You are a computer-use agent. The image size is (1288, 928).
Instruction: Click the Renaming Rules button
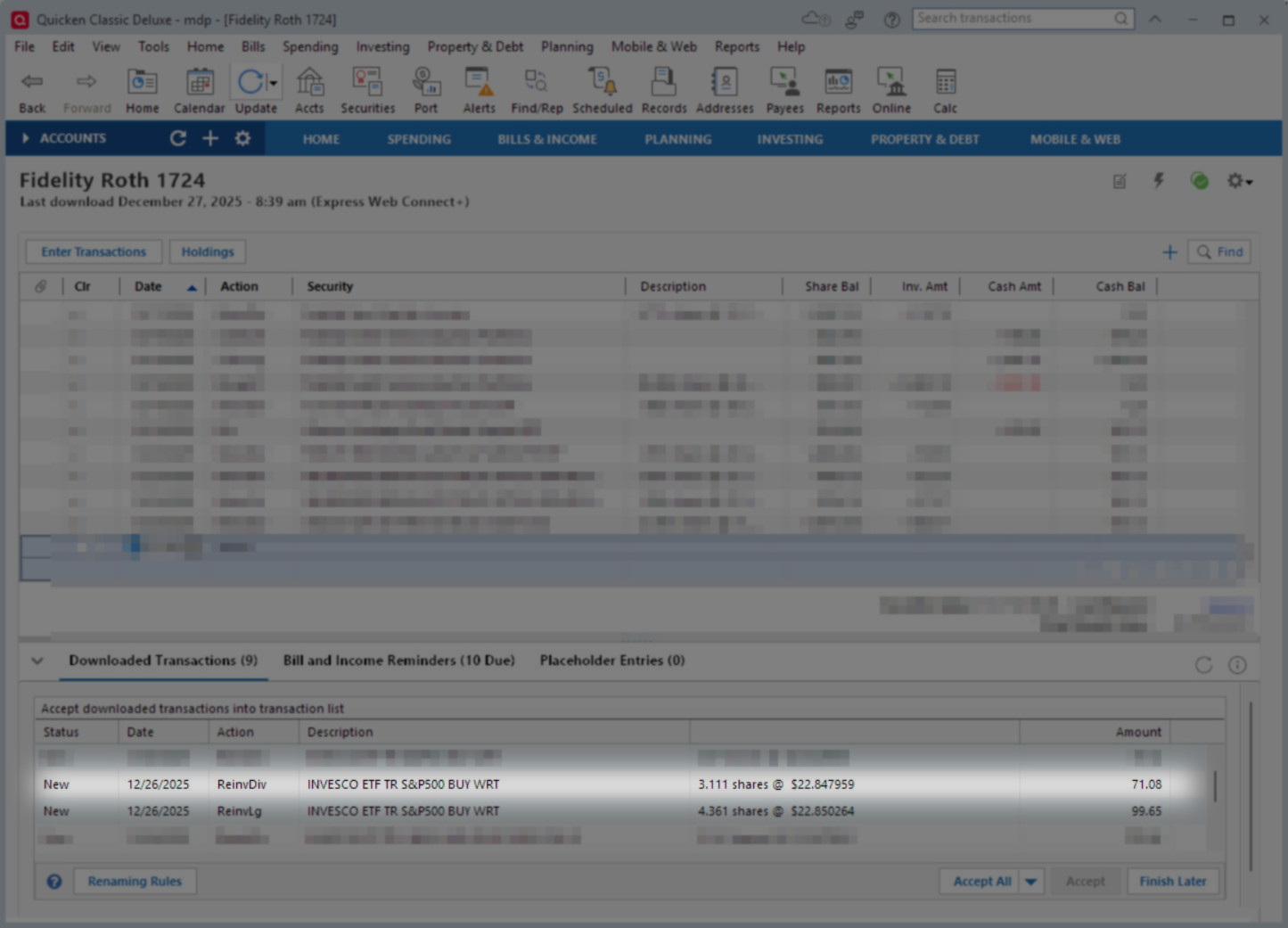(x=135, y=882)
